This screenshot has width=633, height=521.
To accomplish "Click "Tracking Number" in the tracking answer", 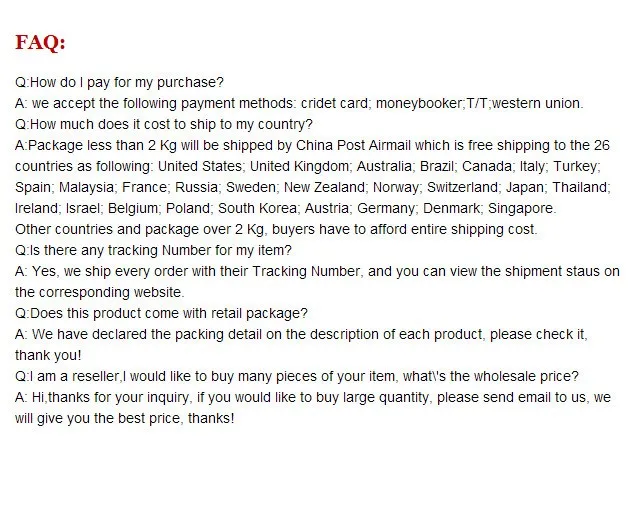I will point(306,271).
